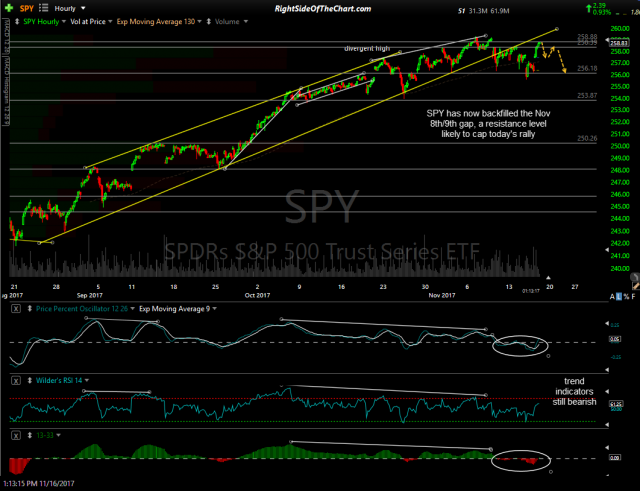The width and height of the screenshot is (640, 491).
Task: Click the 240.00 price axis label
Action: (620, 269)
